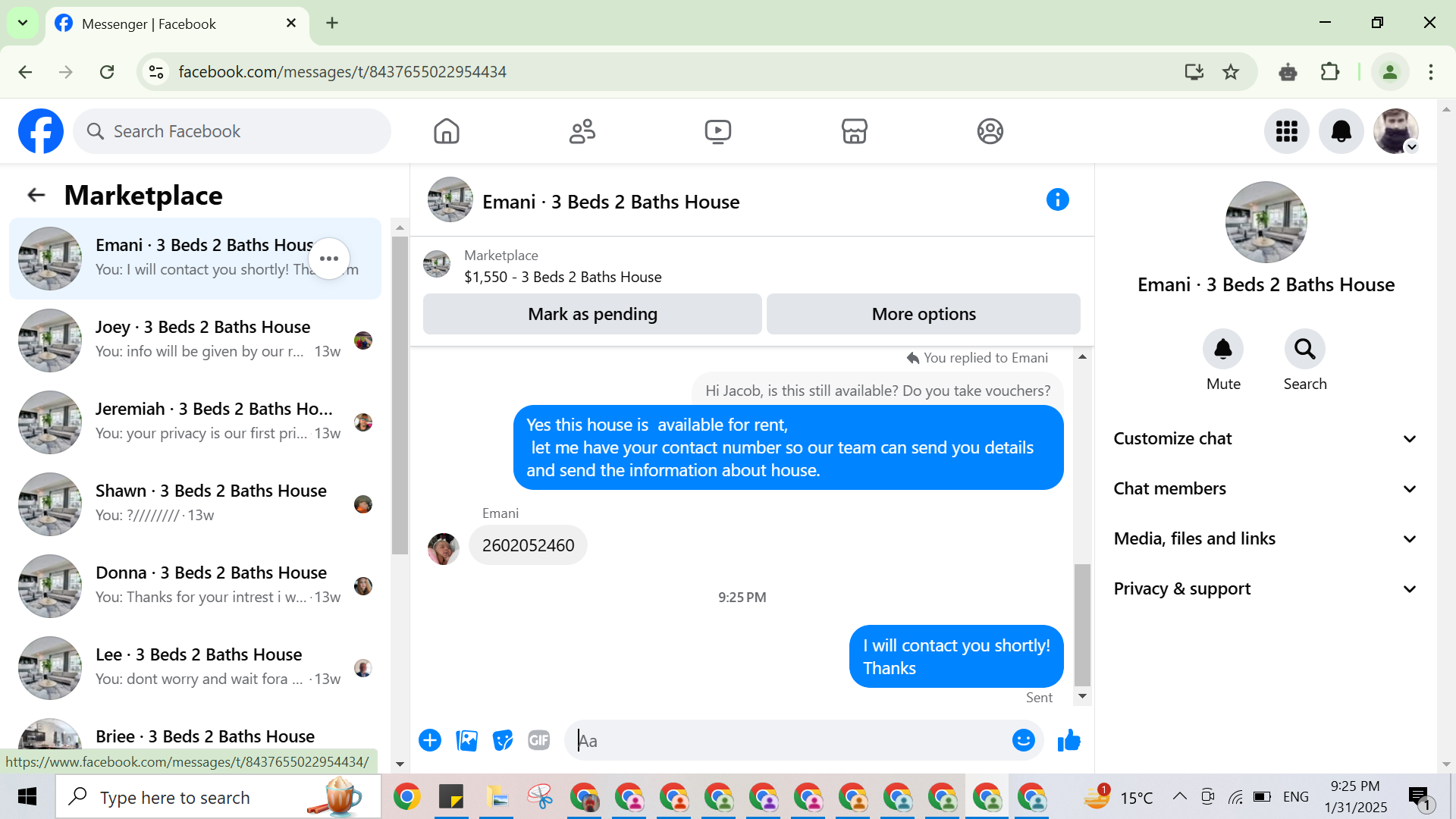Click the browser Back arrow
Screen dimensions: 1456x819
(x=25, y=72)
